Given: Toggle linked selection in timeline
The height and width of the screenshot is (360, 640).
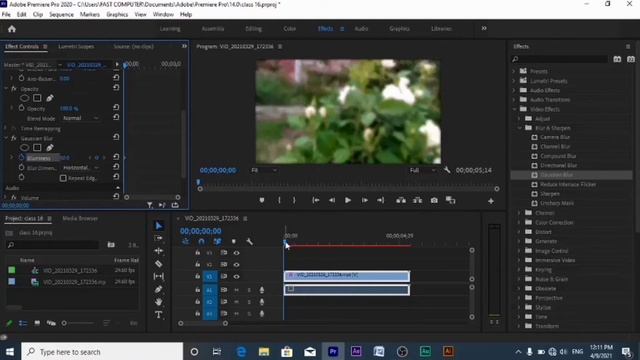Looking at the screenshot, I should click(217, 242).
